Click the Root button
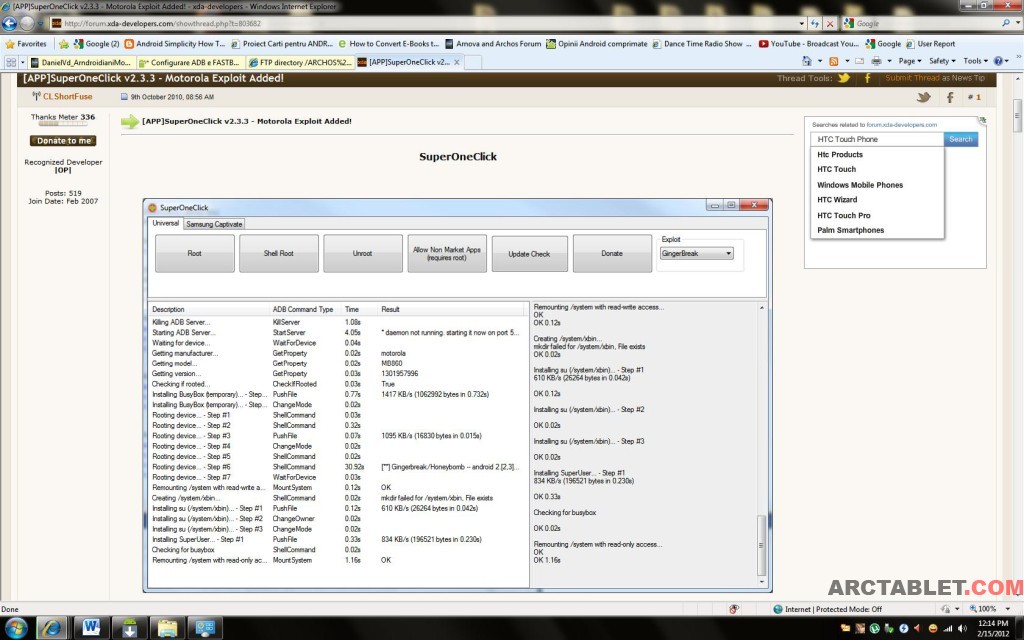 pos(195,253)
